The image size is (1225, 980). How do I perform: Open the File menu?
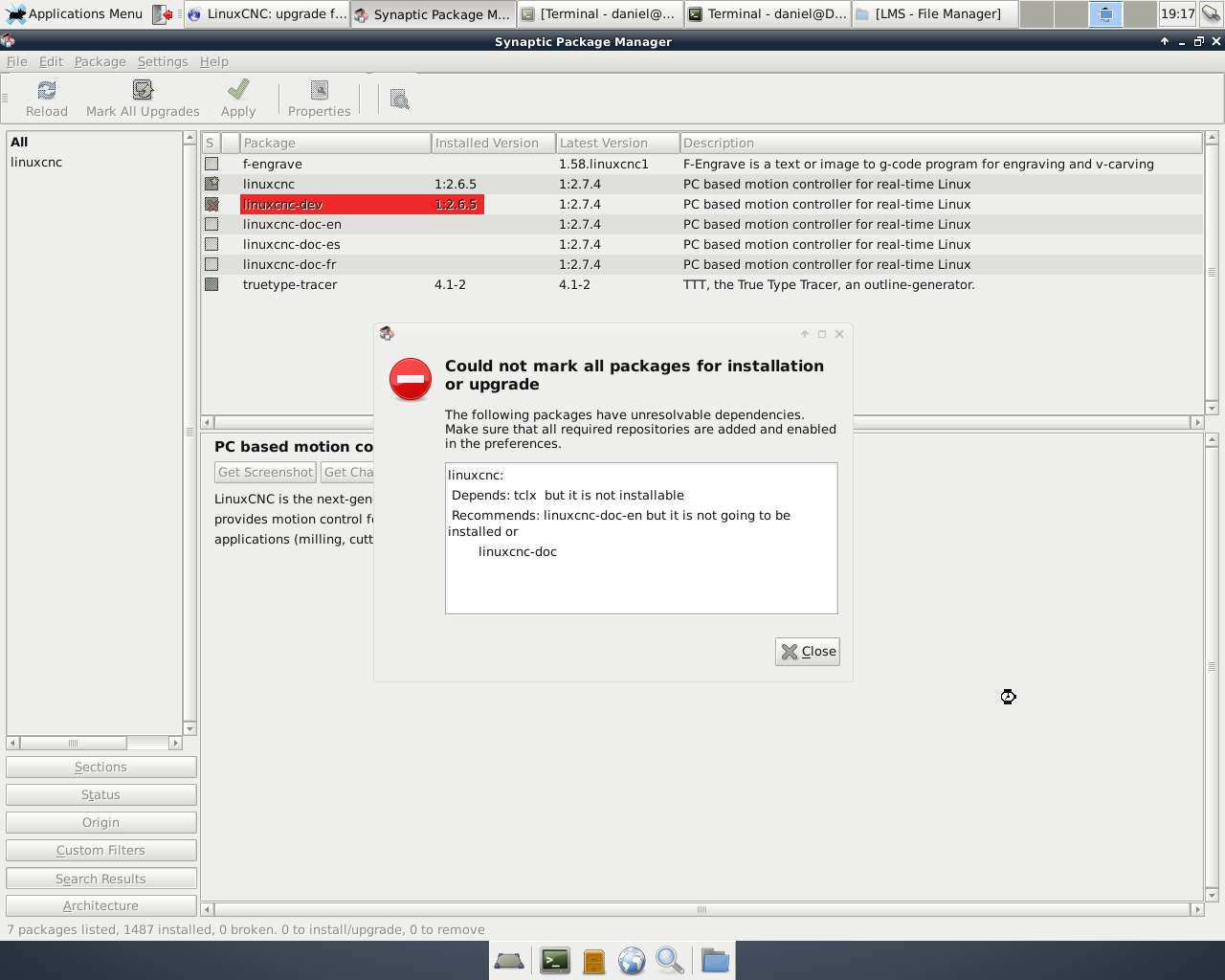tap(17, 61)
